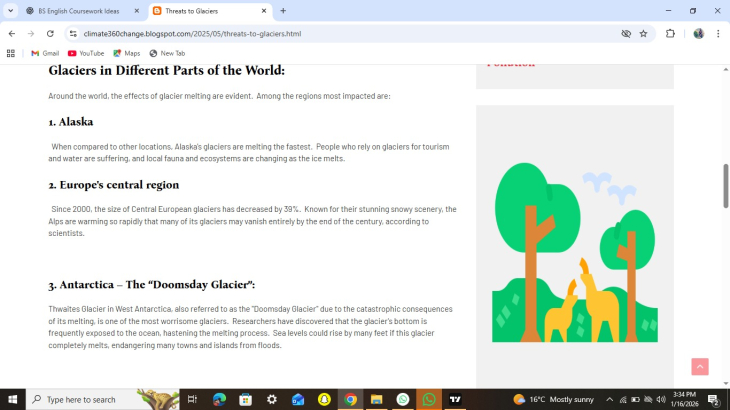This screenshot has height=410, width=730.
Task: Click the back navigation arrow
Action: 11,33
